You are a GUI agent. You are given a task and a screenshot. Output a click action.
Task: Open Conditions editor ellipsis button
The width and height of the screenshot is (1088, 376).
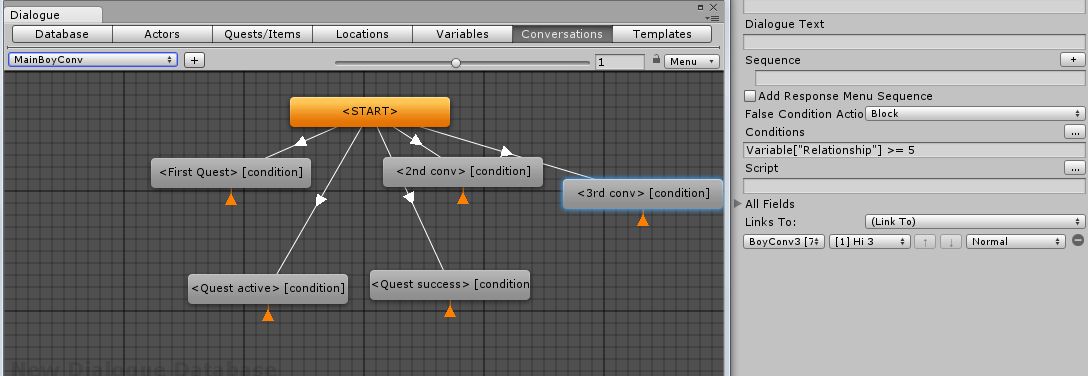[1074, 131]
